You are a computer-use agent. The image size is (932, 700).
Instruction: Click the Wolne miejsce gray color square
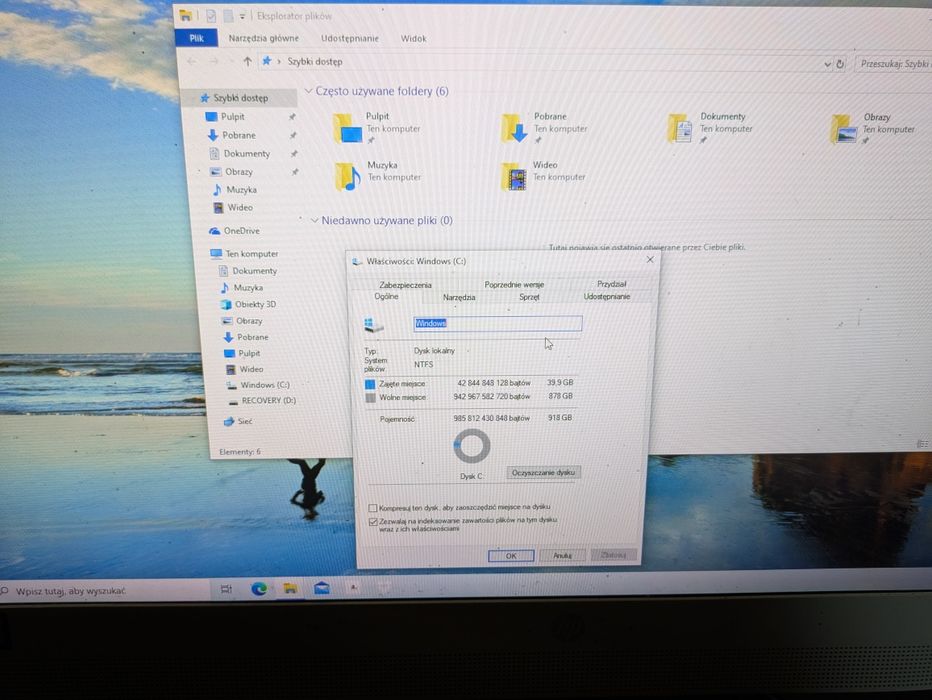coord(370,398)
